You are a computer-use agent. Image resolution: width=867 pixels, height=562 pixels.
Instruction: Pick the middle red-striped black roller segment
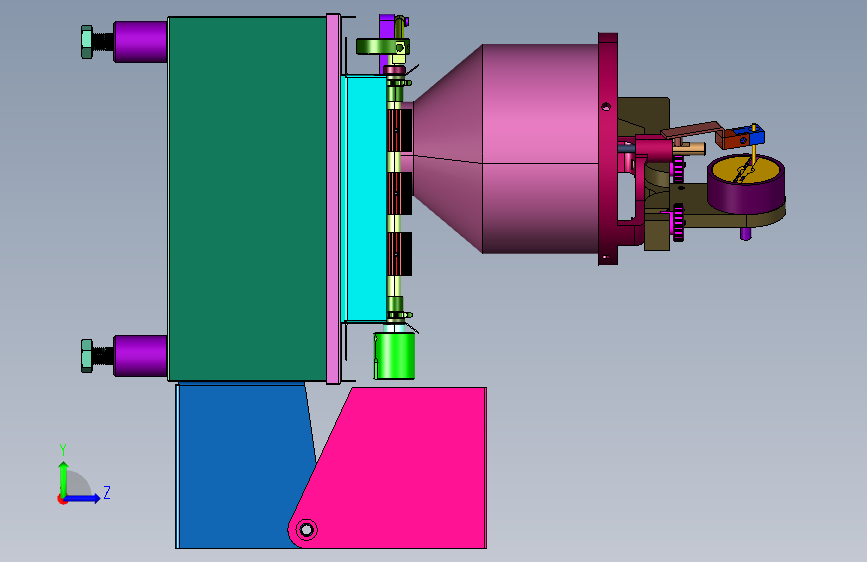pyautogui.click(x=399, y=193)
